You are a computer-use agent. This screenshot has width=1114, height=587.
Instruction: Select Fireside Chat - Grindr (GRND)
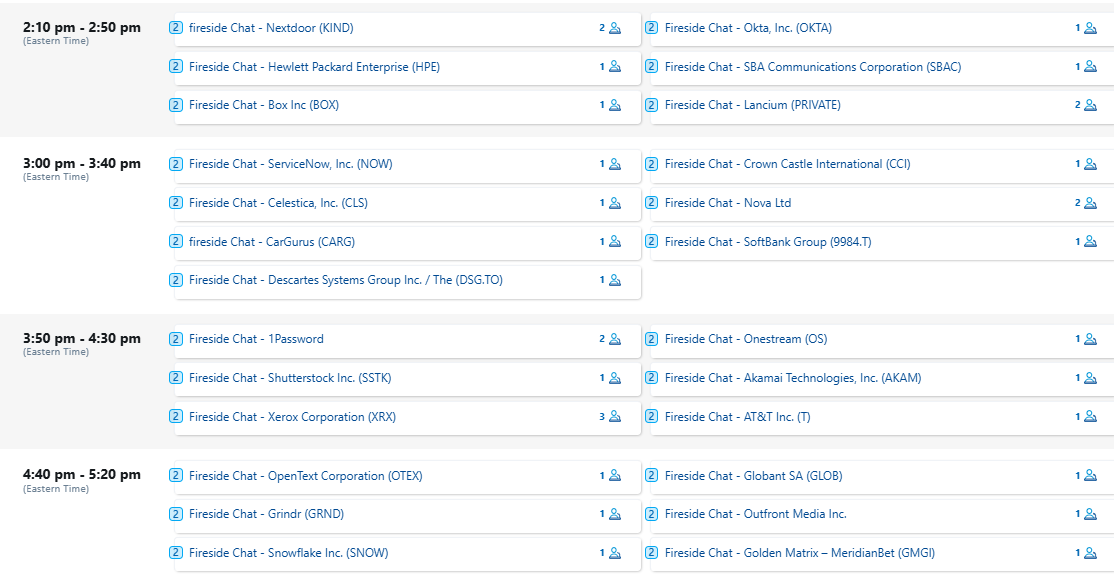click(266, 514)
